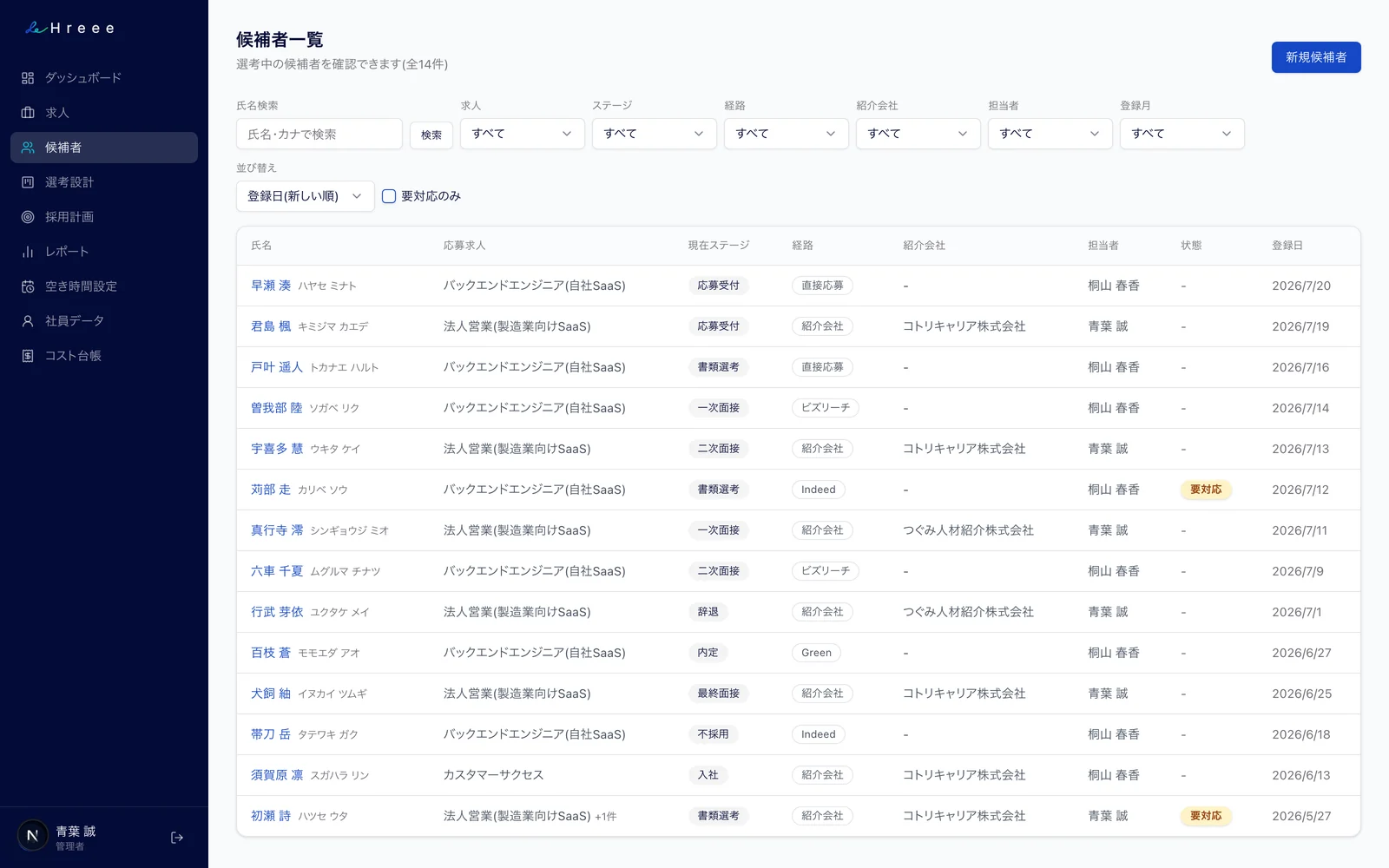This screenshot has height=868, width=1389.
Task: Open the 登録日(新しい順) sort dropdown
Action: tap(306, 196)
